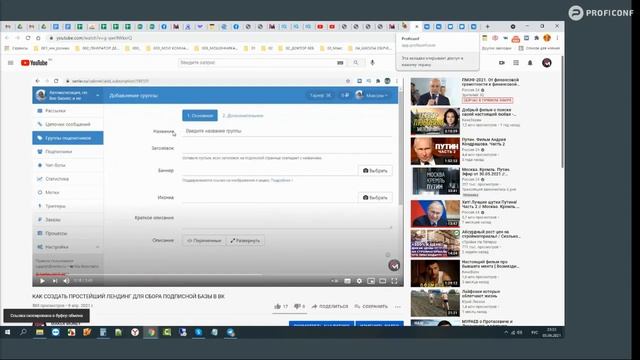Click the YouTube search magnifier button

tap(356, 63)
